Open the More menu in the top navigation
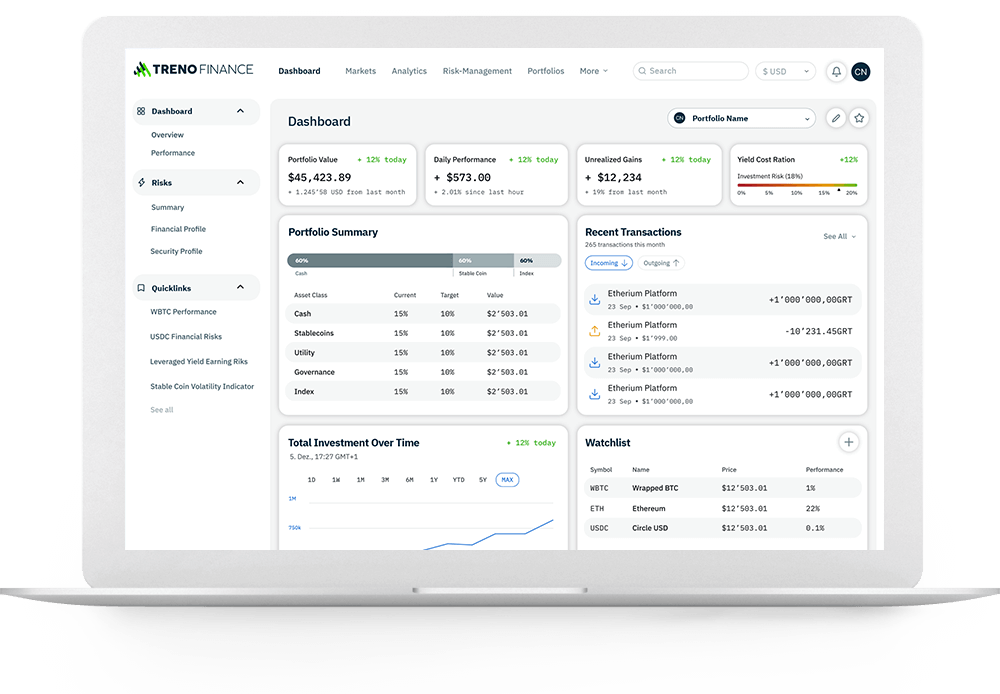This screenshot has height=694, width=1000. pyautogui.click(x=594, y=71)
